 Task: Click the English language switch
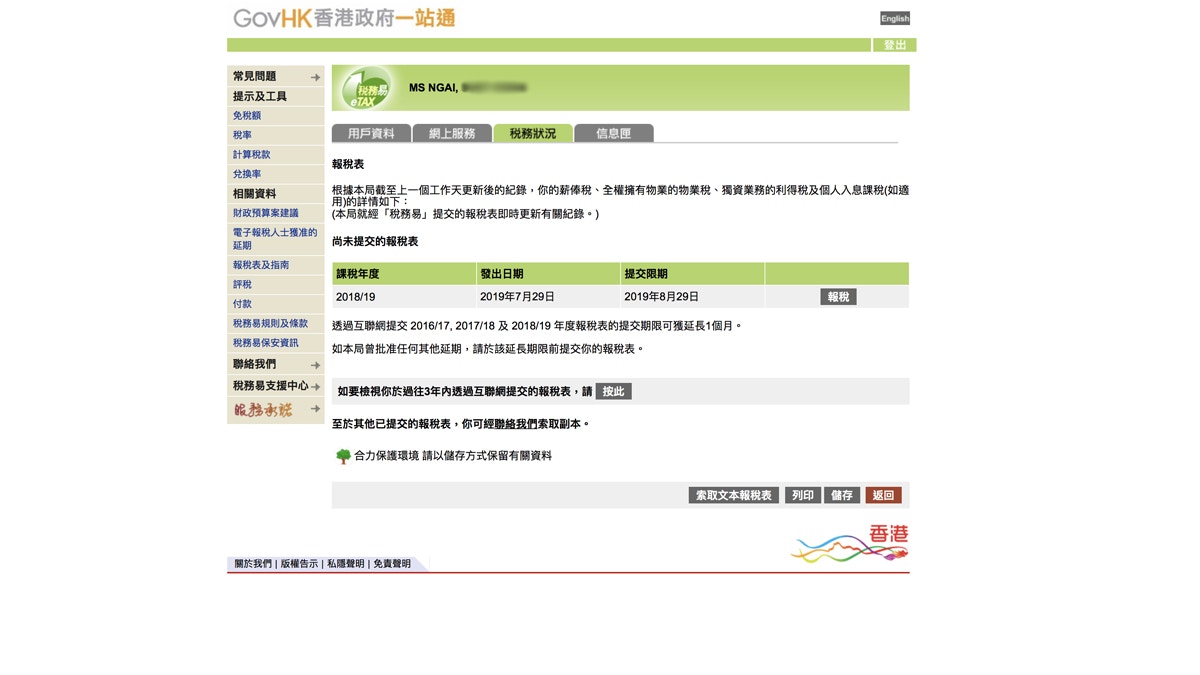click(894, 18)
